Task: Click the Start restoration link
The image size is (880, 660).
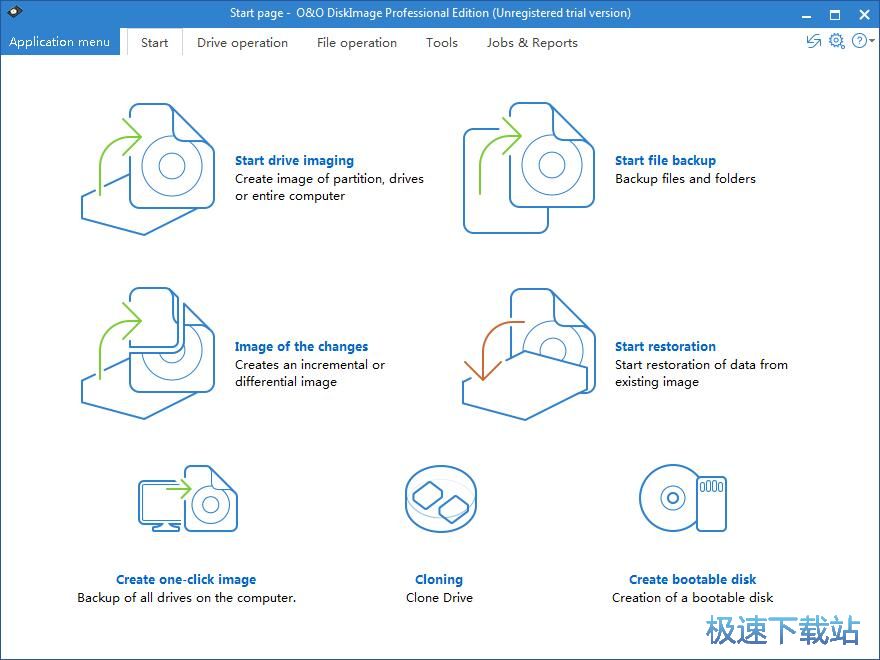Action: coord(665,346)
